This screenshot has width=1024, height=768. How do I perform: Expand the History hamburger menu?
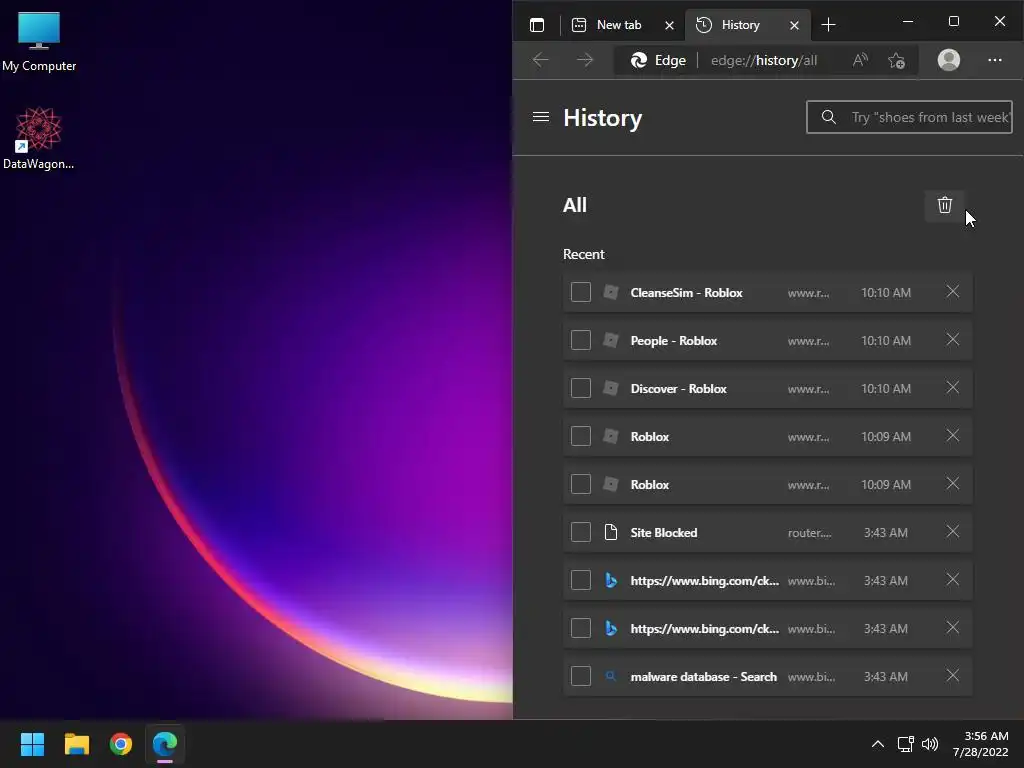click(x=541, y=117)
